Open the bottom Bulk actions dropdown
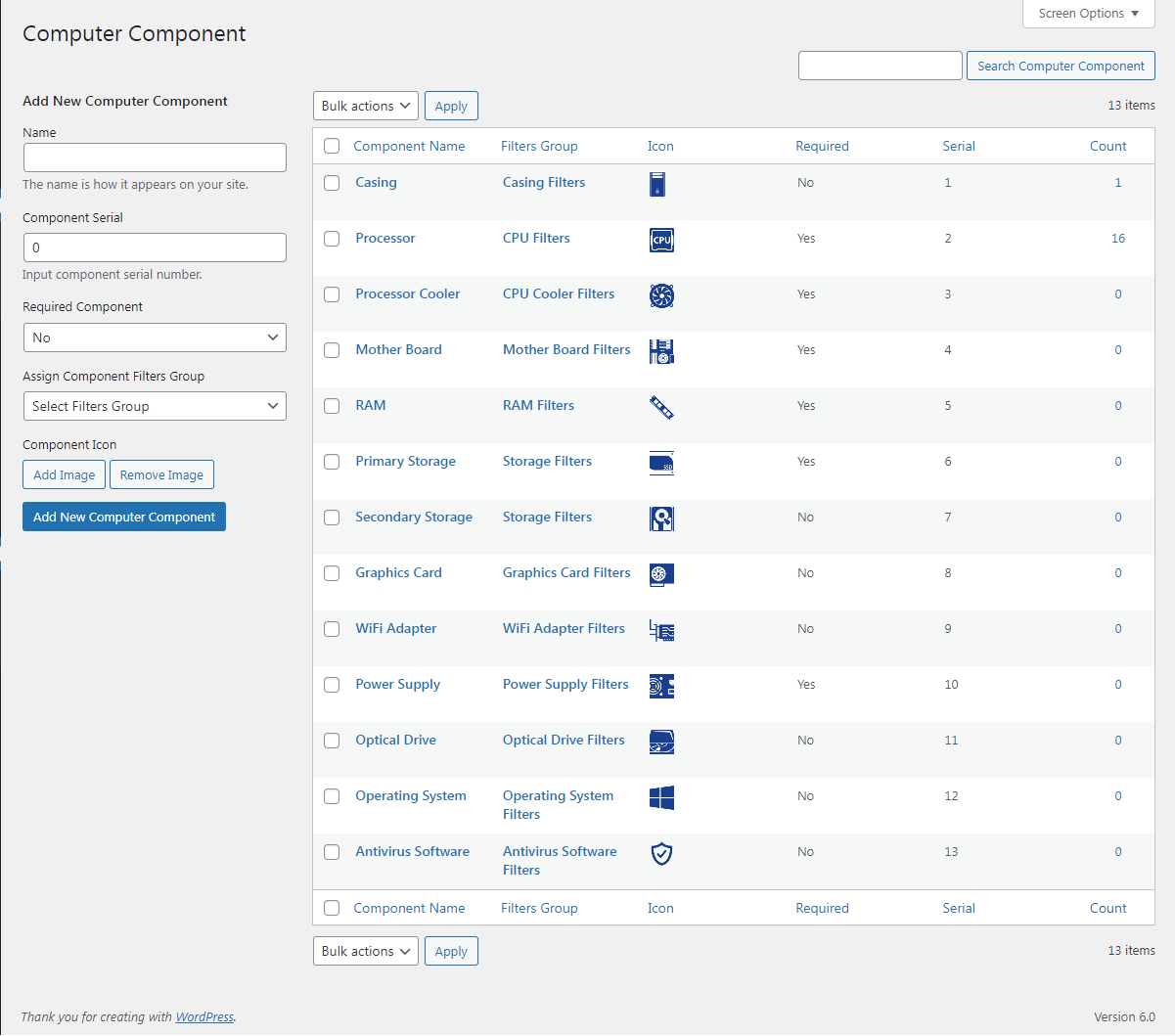Image resolution: width=1175 pixels, height=1036 pixels. (366, 951)
